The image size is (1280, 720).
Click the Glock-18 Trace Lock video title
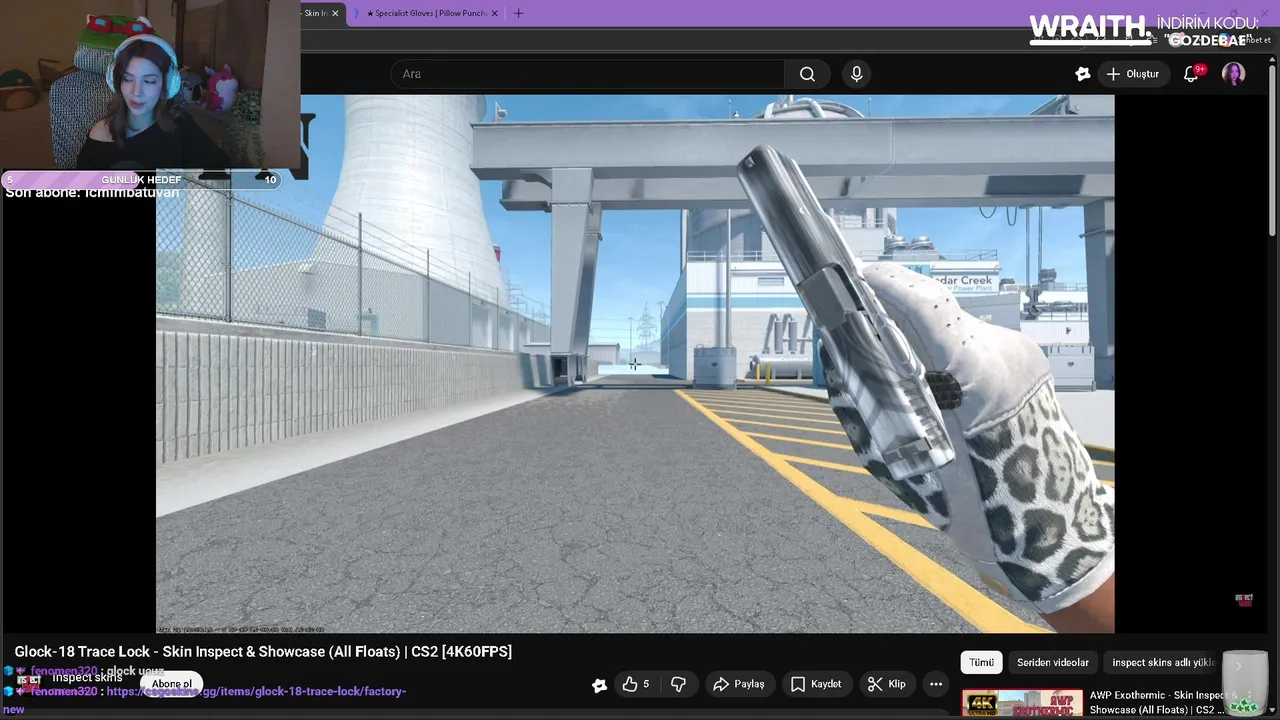coord(263,651)
